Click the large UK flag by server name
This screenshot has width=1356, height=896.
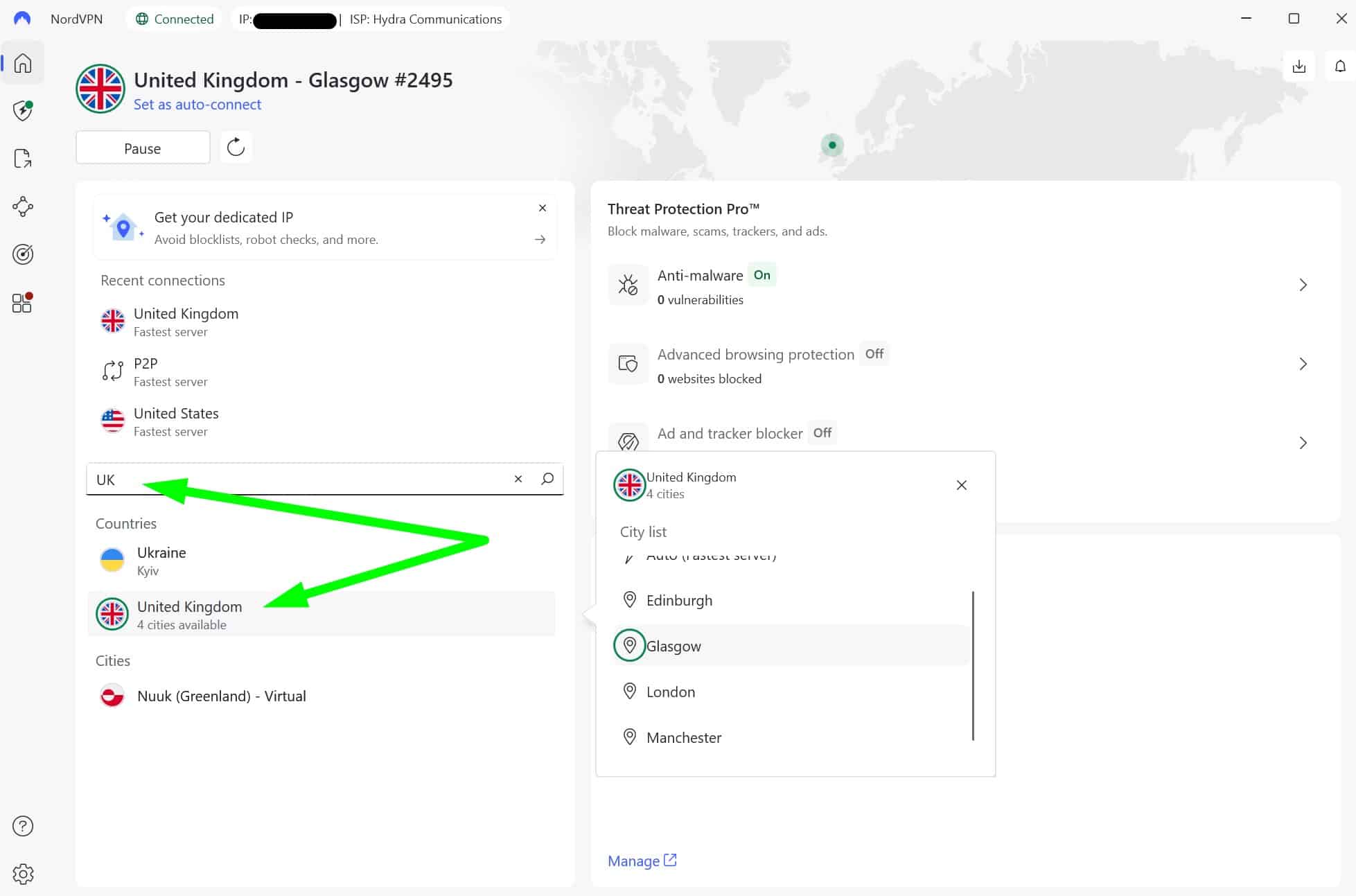click(x=100, y=89)
